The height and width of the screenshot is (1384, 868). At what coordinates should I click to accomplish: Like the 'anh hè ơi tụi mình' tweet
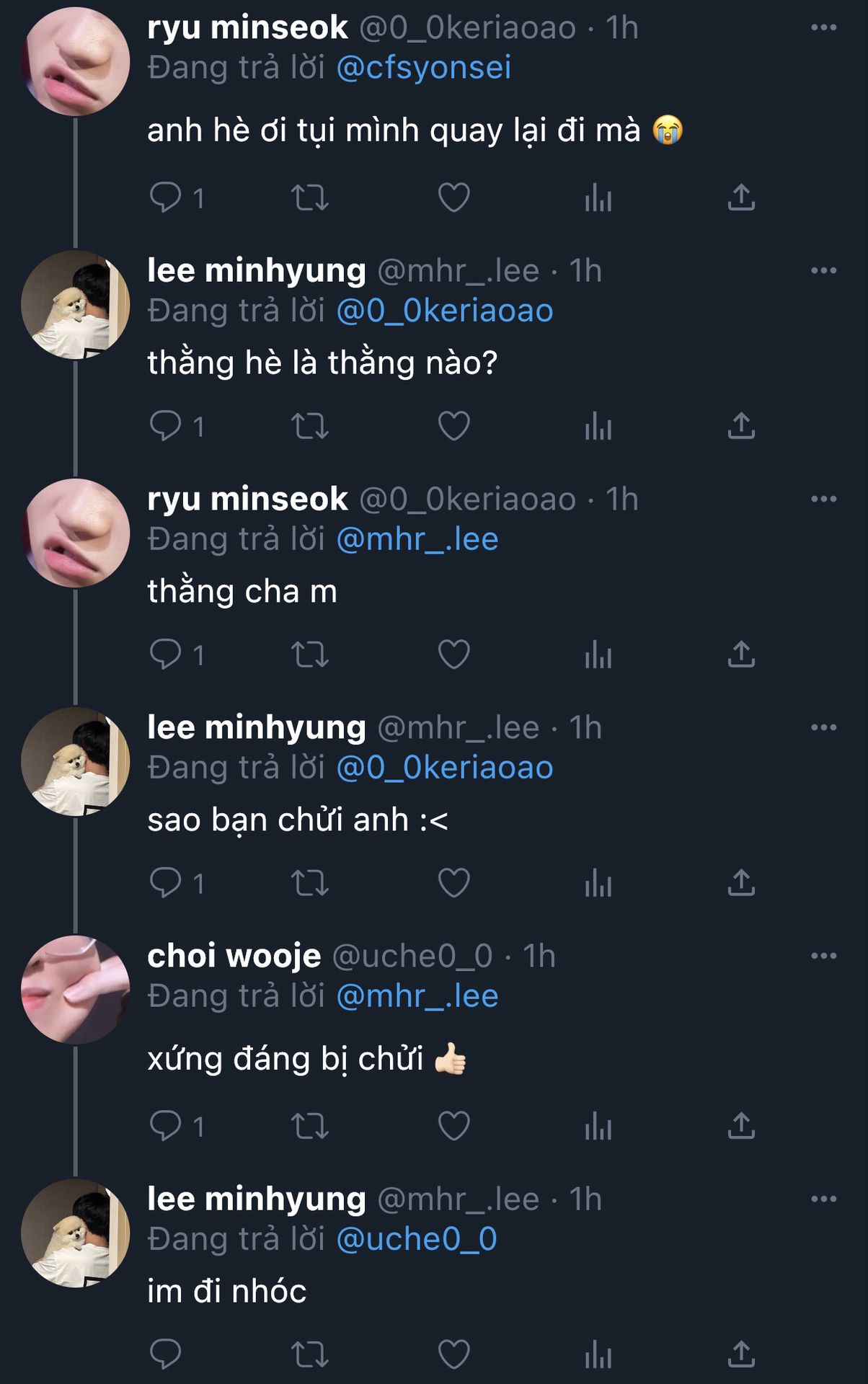click(454, 198)
